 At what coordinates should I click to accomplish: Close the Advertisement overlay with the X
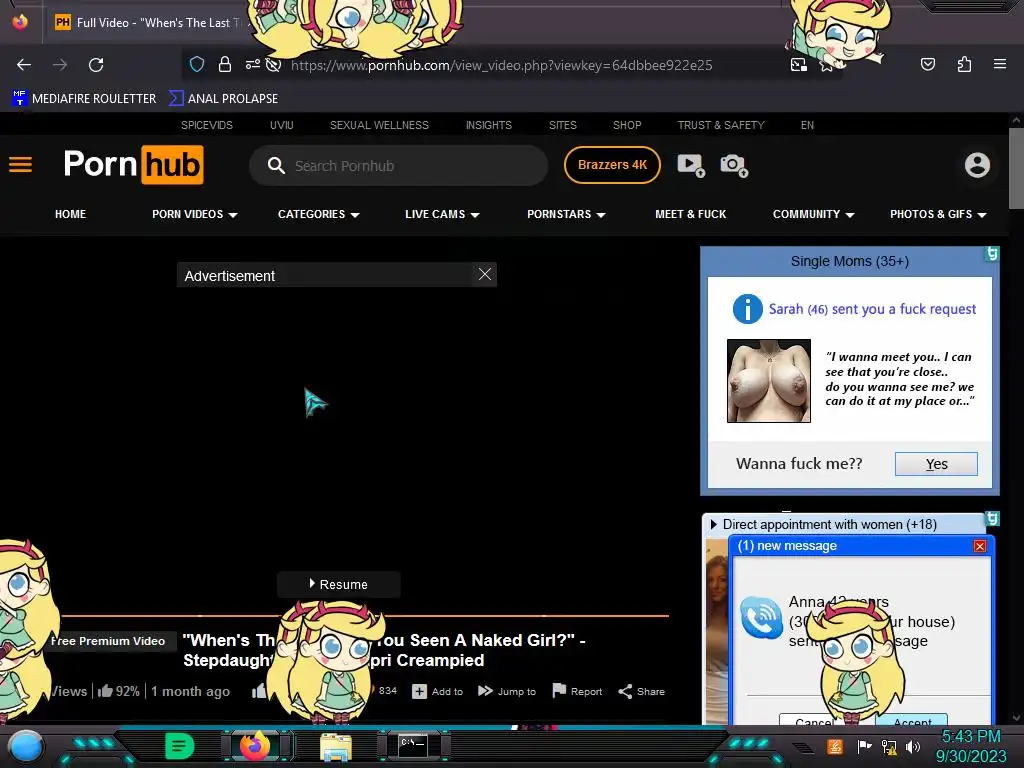tap(485, 274)
